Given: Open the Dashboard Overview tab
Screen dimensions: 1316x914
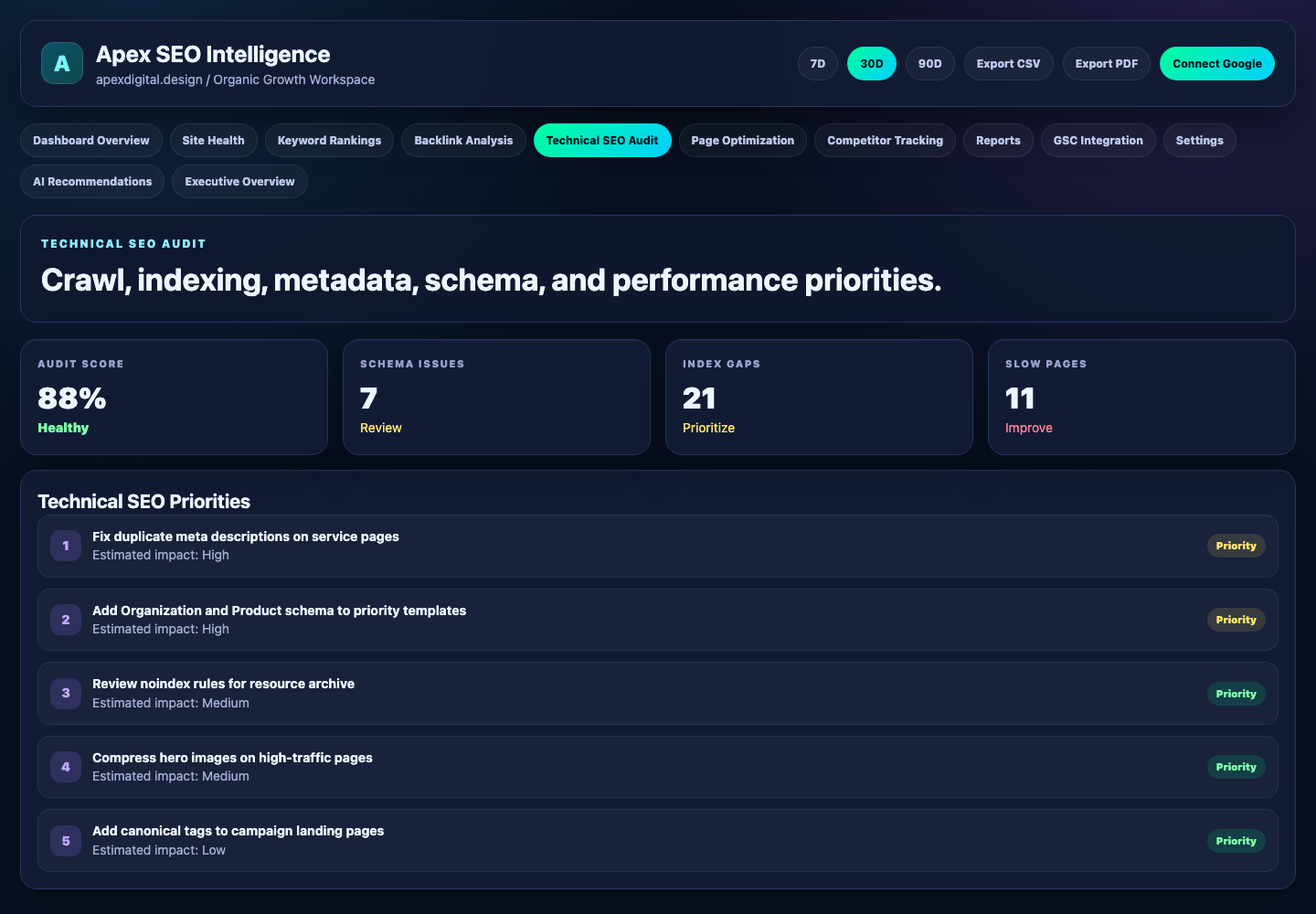Looking at the screenshot, I should (x=91, y=141).
